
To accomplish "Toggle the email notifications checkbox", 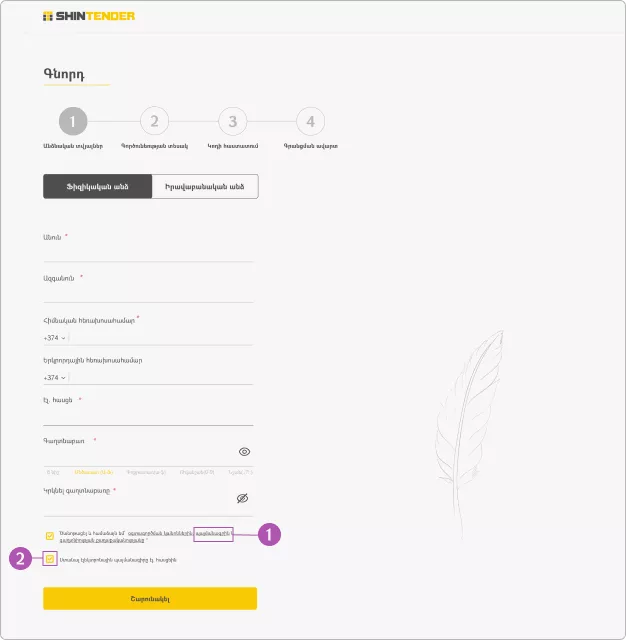I will point(50,559).
